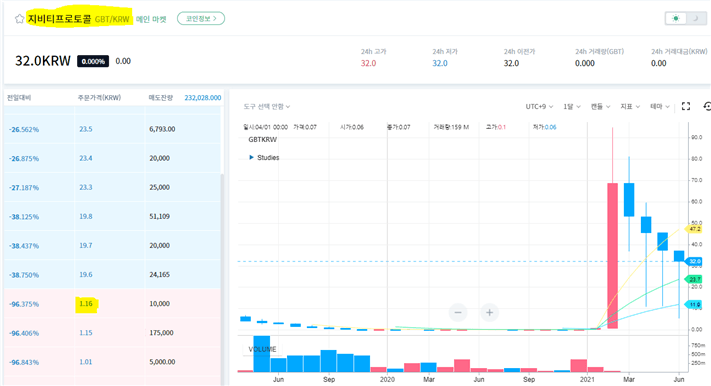Image resolution: width=711 pixels, height=386 pixels.
Task: Select order price 1.15
Action: click(x=86, y=333)
